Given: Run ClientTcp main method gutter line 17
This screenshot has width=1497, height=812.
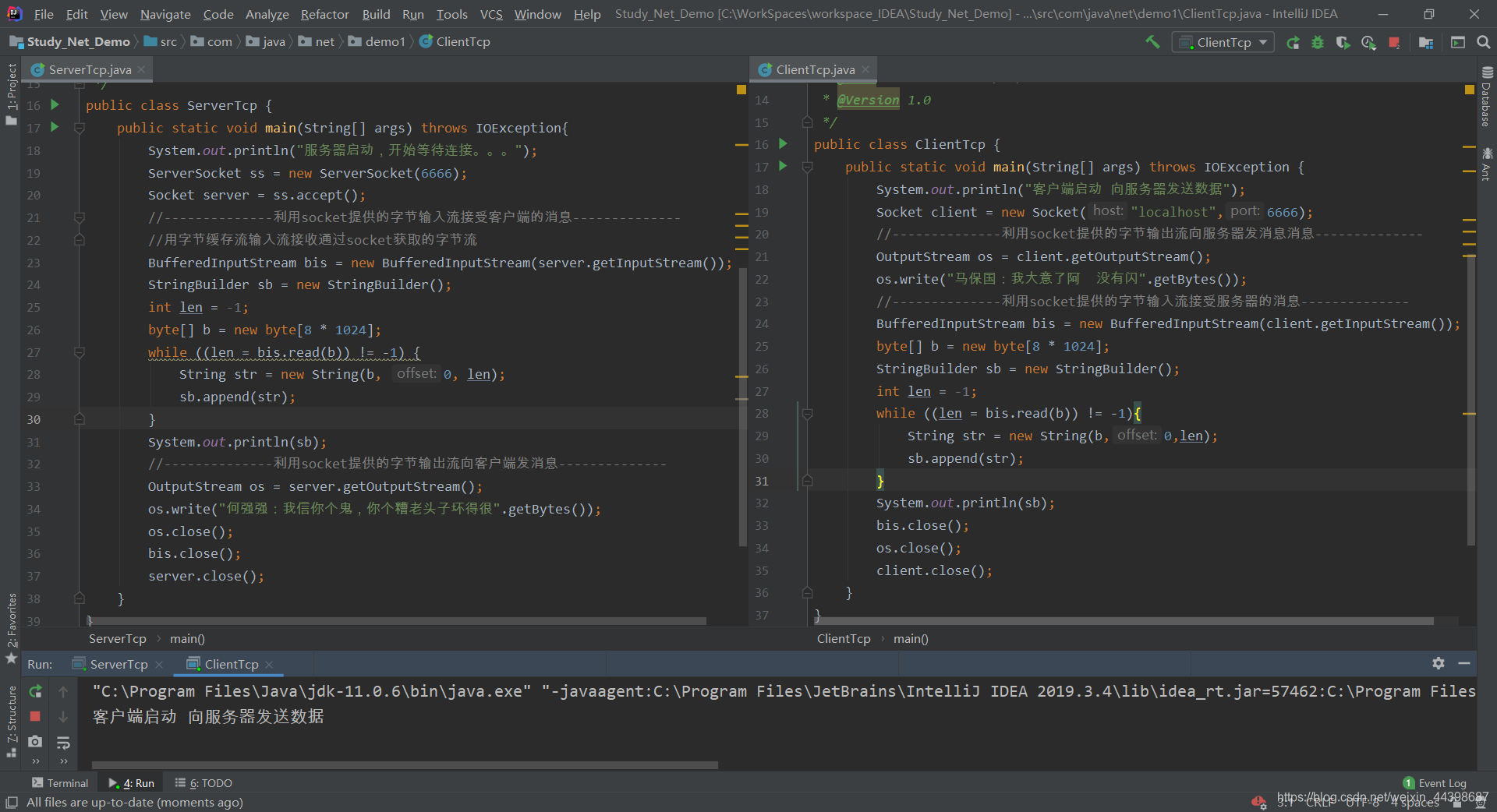Looking at the screenshot, I should coord(784,166).
